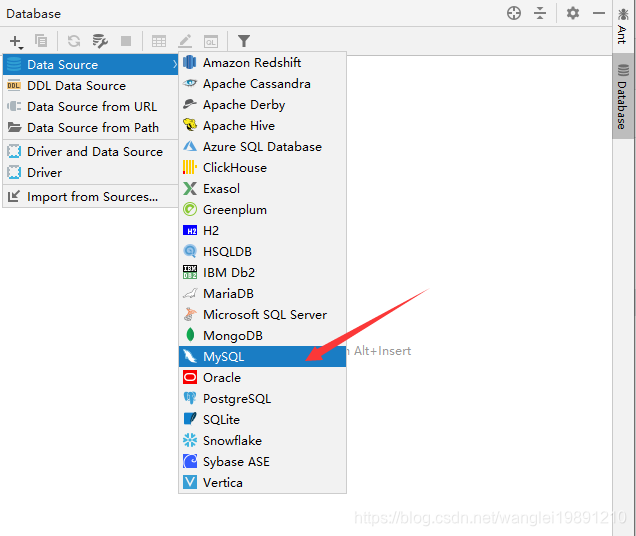Click the crosshair locate icon in header
The width and height of the screenshot is (636, 536).
[x=514, y=13]
